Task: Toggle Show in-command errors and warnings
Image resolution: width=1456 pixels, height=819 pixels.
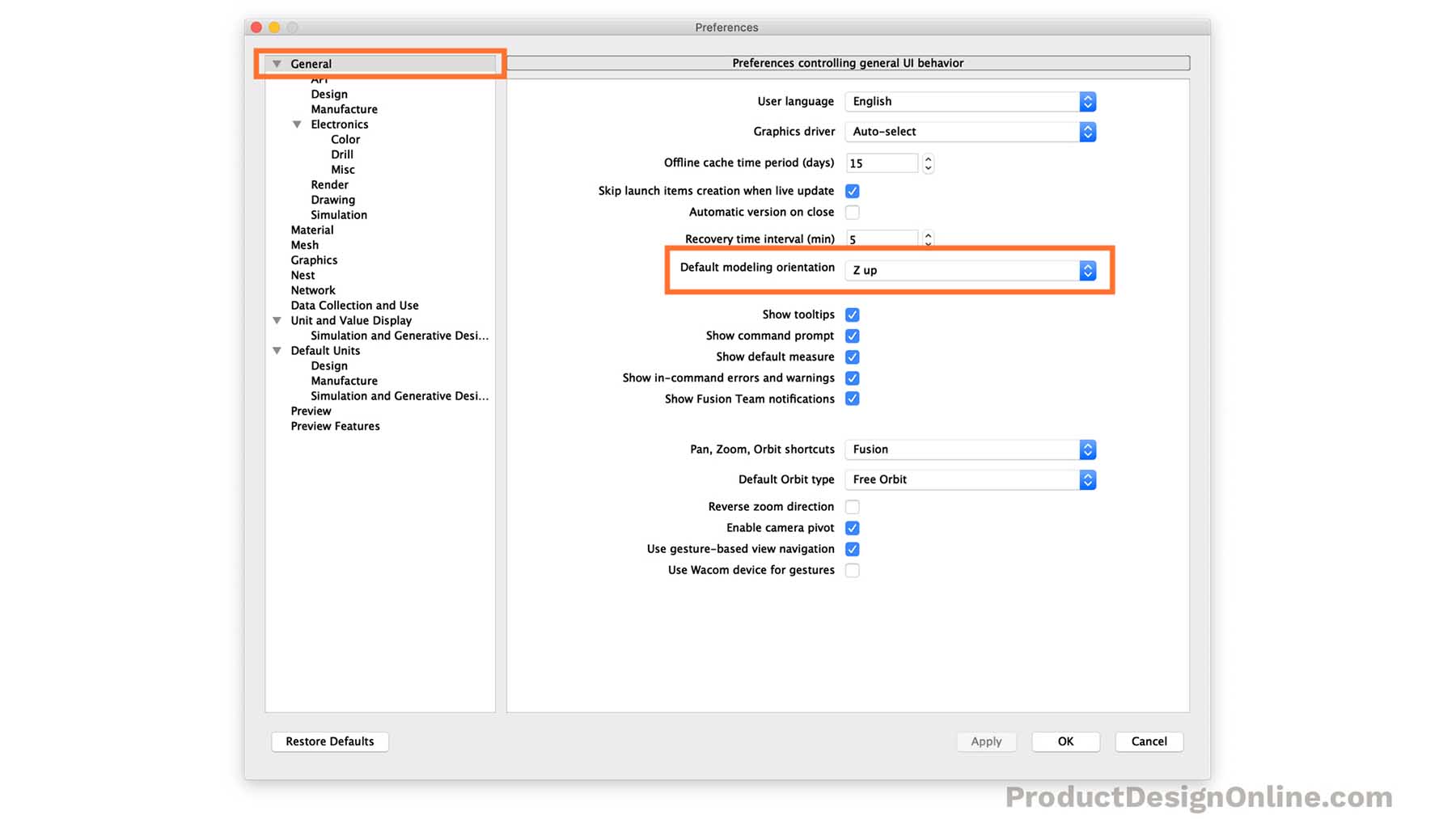Action: tap(852, 378)
